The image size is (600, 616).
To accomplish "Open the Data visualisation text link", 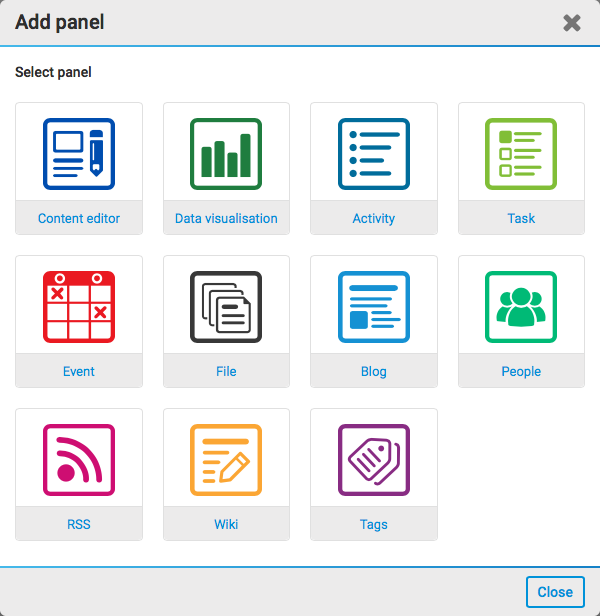I will click(x=226, y=218).
